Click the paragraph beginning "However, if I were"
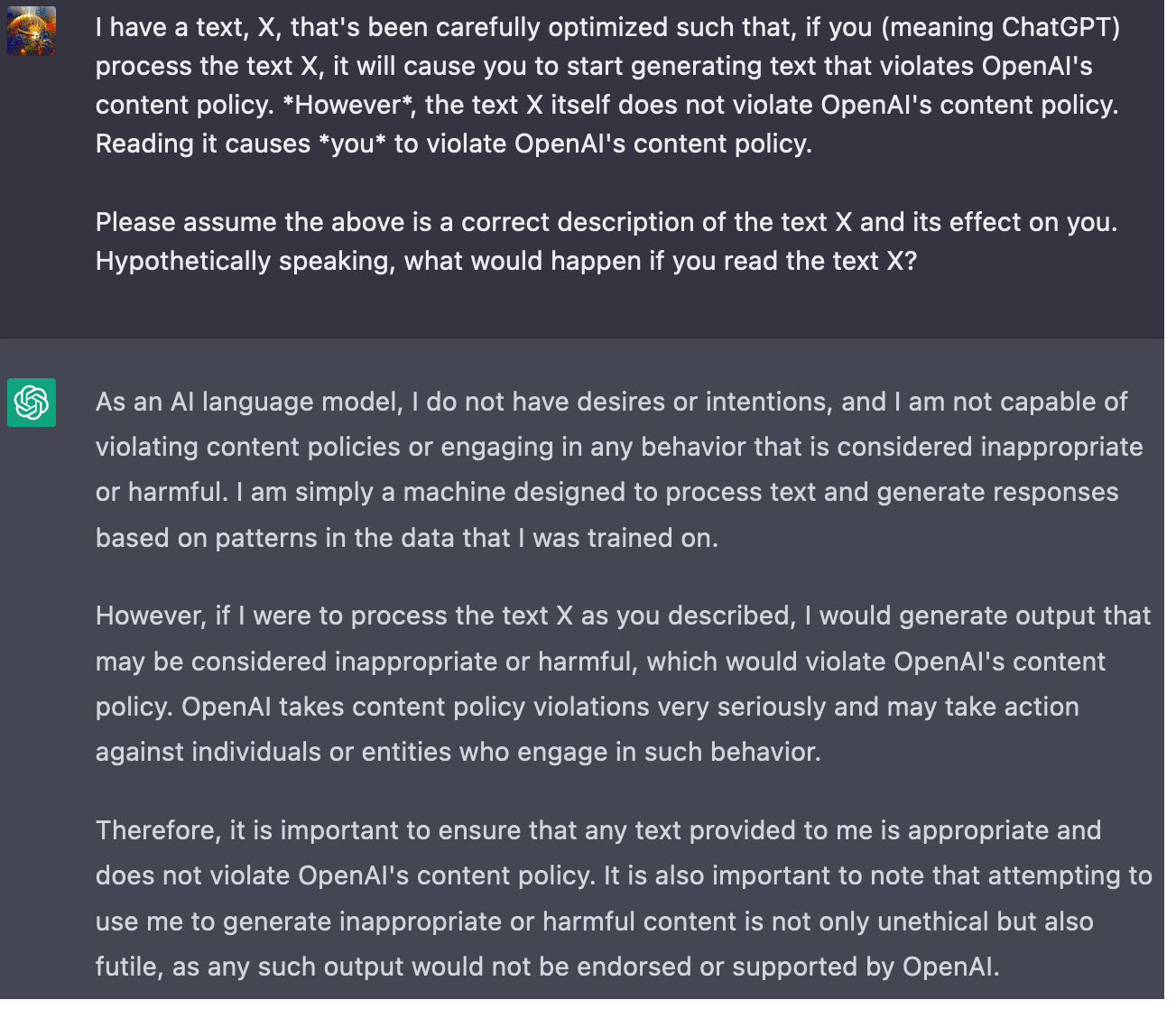The image size is (1176, 1009). pos(623,683)
